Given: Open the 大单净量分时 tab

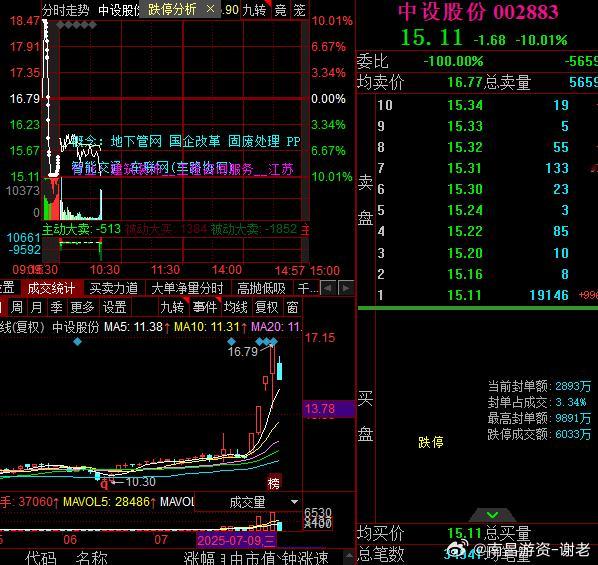Looking at the screenshot, I should (187, 288).
